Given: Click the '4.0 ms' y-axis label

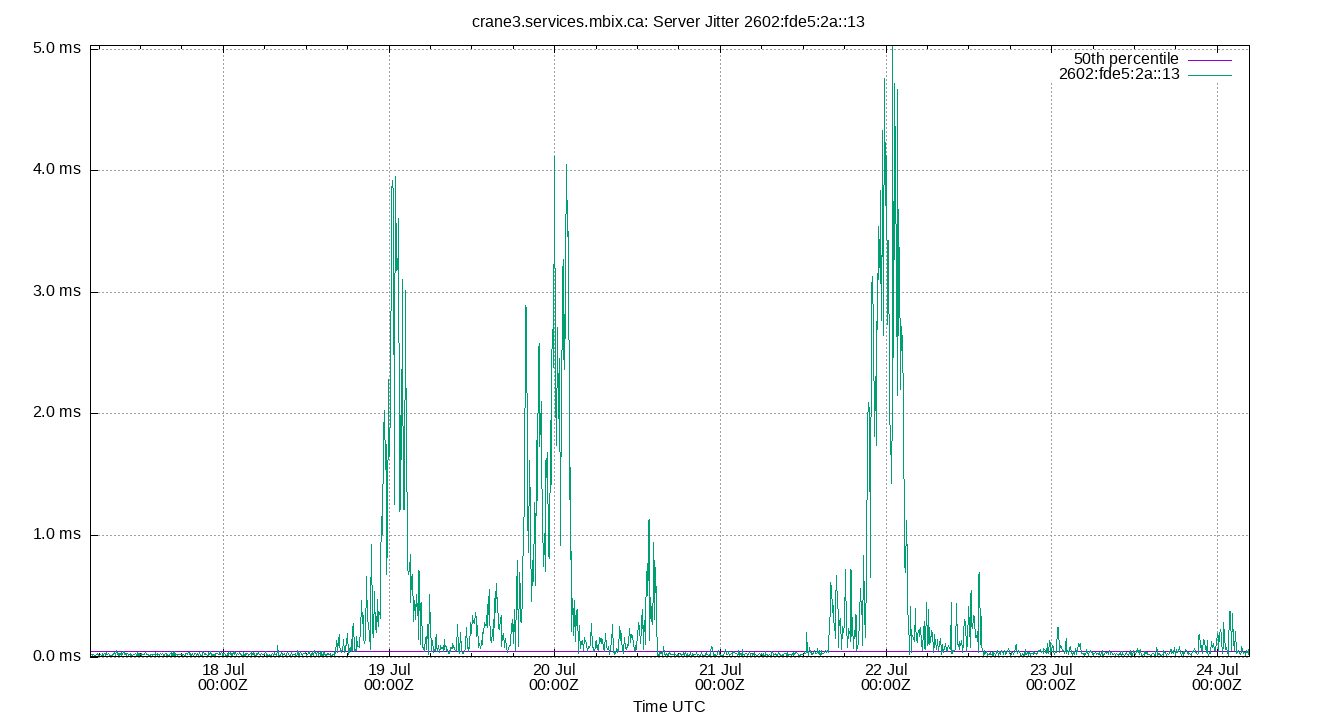Looking at the screenshot, I should [56, 170].
